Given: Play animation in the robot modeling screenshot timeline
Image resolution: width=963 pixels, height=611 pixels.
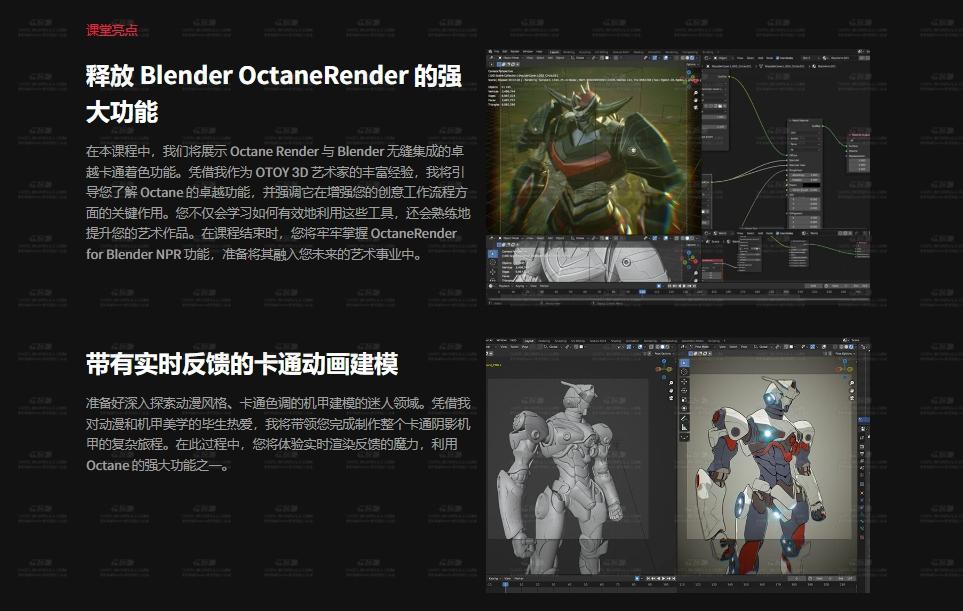Looking at the screenshot, I should pos(663,578).
